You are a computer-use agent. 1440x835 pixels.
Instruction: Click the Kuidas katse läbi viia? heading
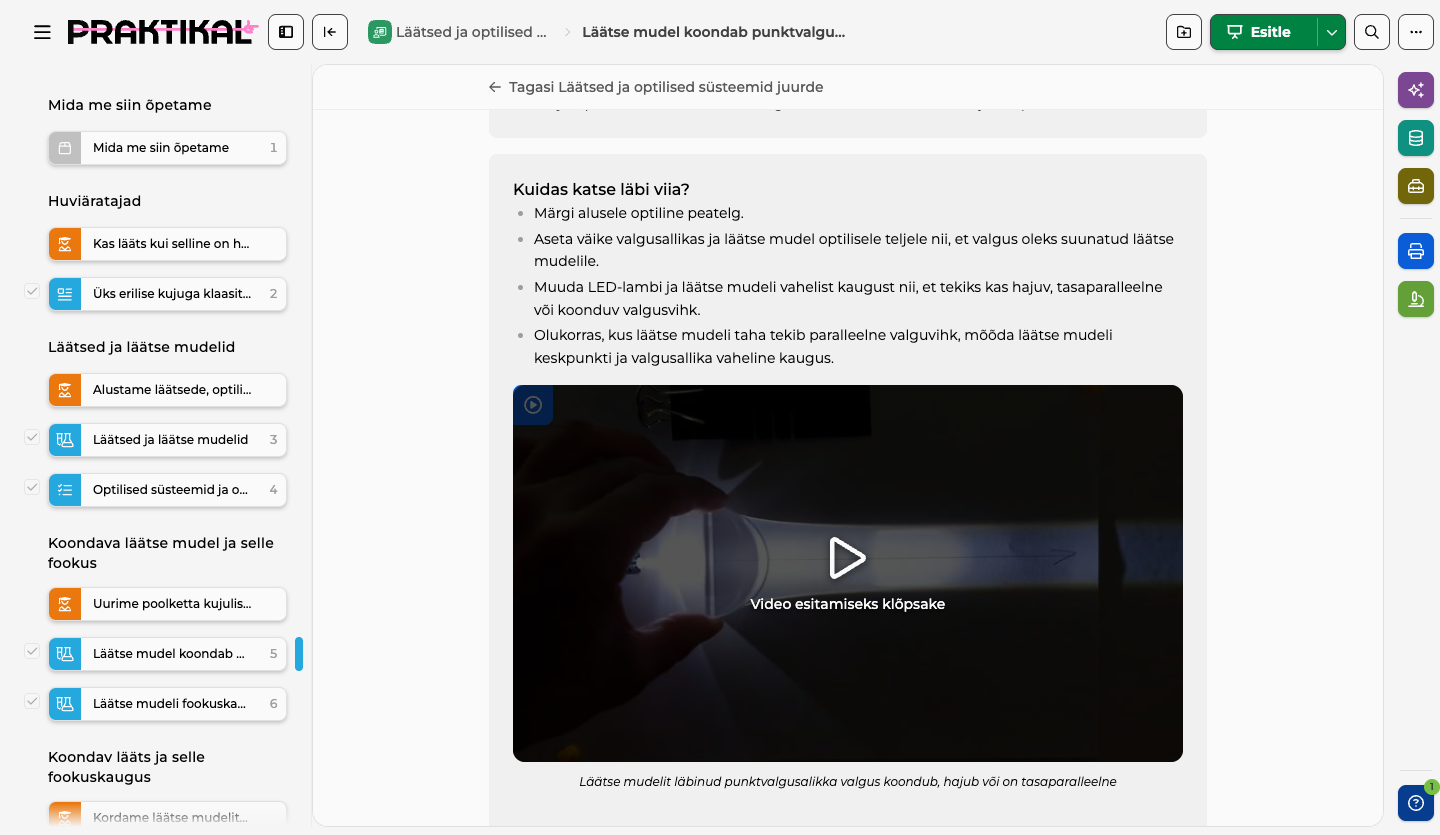[x=601, y=189]
